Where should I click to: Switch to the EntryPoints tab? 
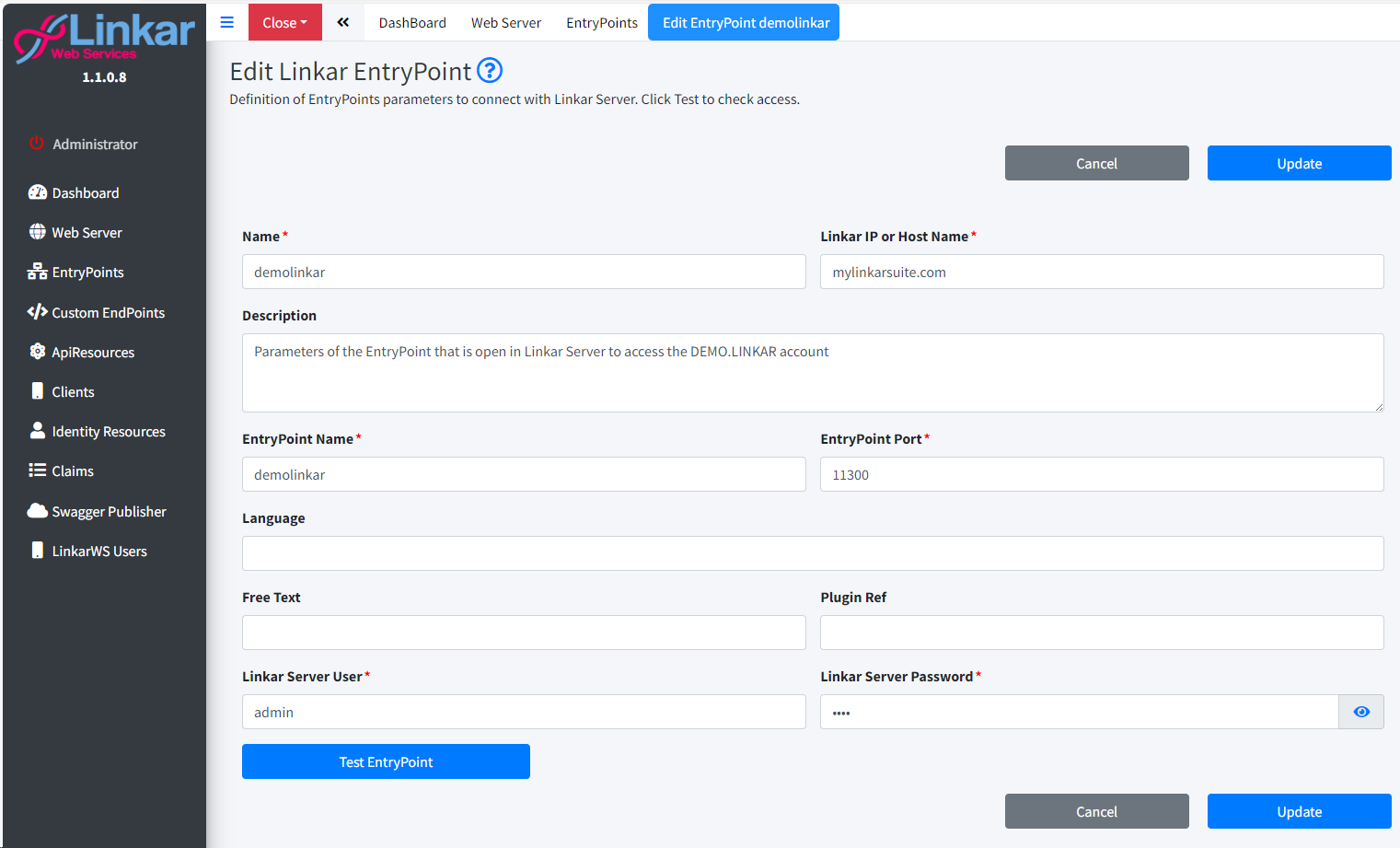(x=601, y=22)
